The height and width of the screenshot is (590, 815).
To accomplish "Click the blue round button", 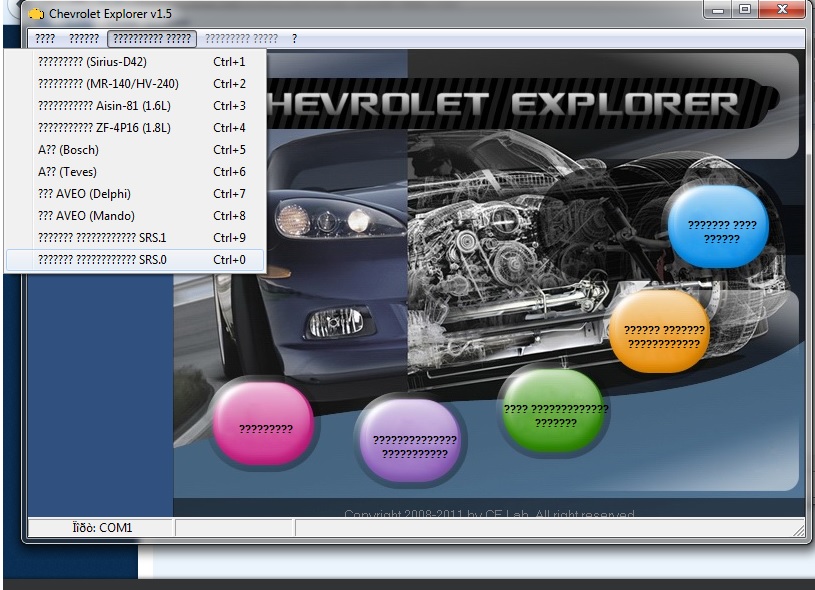I will pos(718,227).
